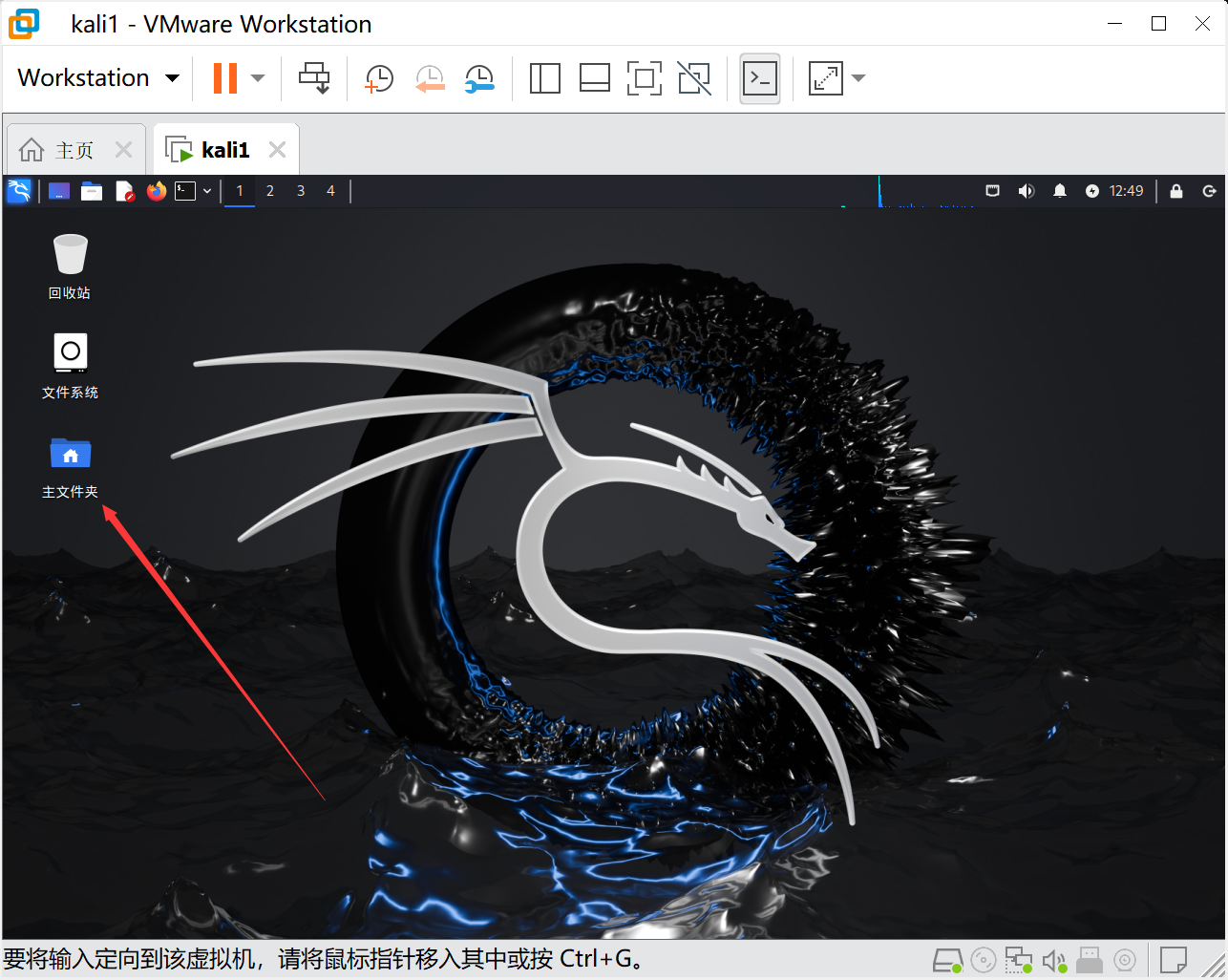This screenshot has width=1228, height=980.
Task: Click the USB controller status icon
Action: (x=1090, y=960)
